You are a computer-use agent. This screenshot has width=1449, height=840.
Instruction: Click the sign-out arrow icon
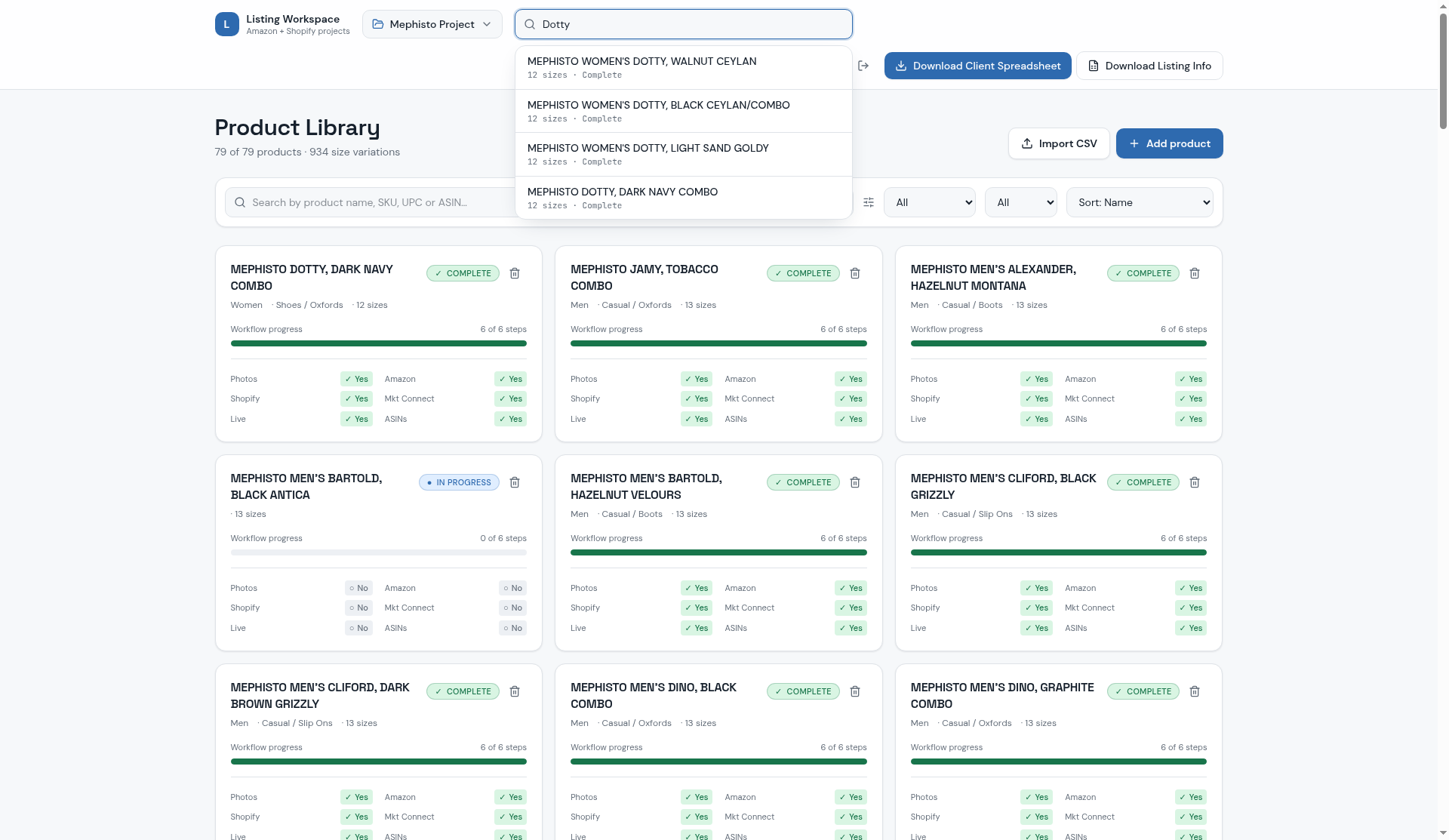click(x=863, y=66)
